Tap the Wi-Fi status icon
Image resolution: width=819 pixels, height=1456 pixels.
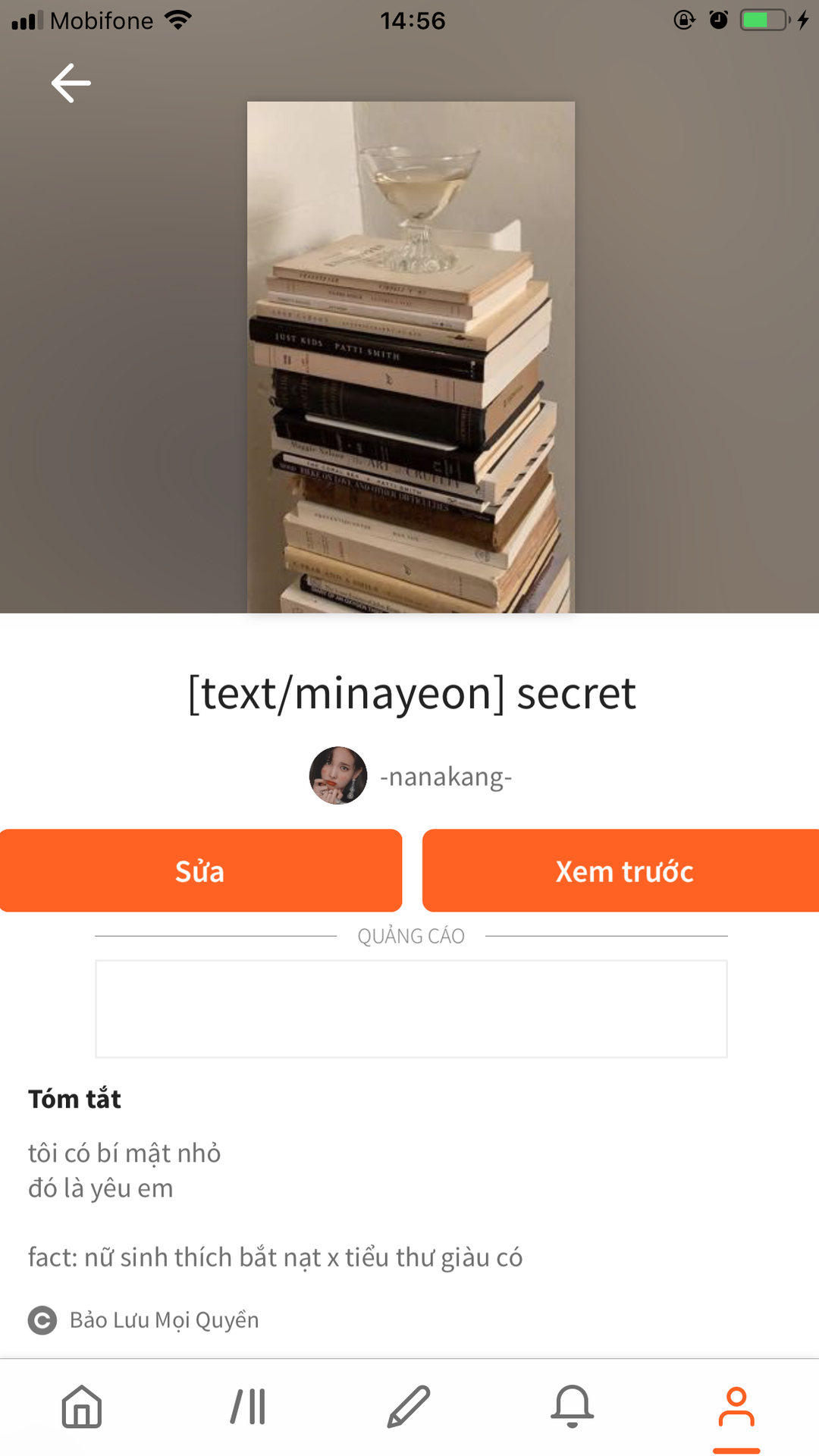177,20
